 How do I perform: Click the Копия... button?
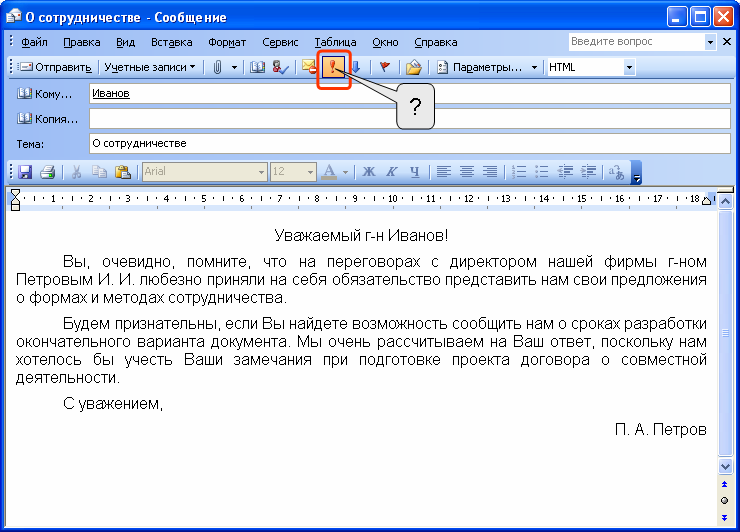click(x=47, y=119)
